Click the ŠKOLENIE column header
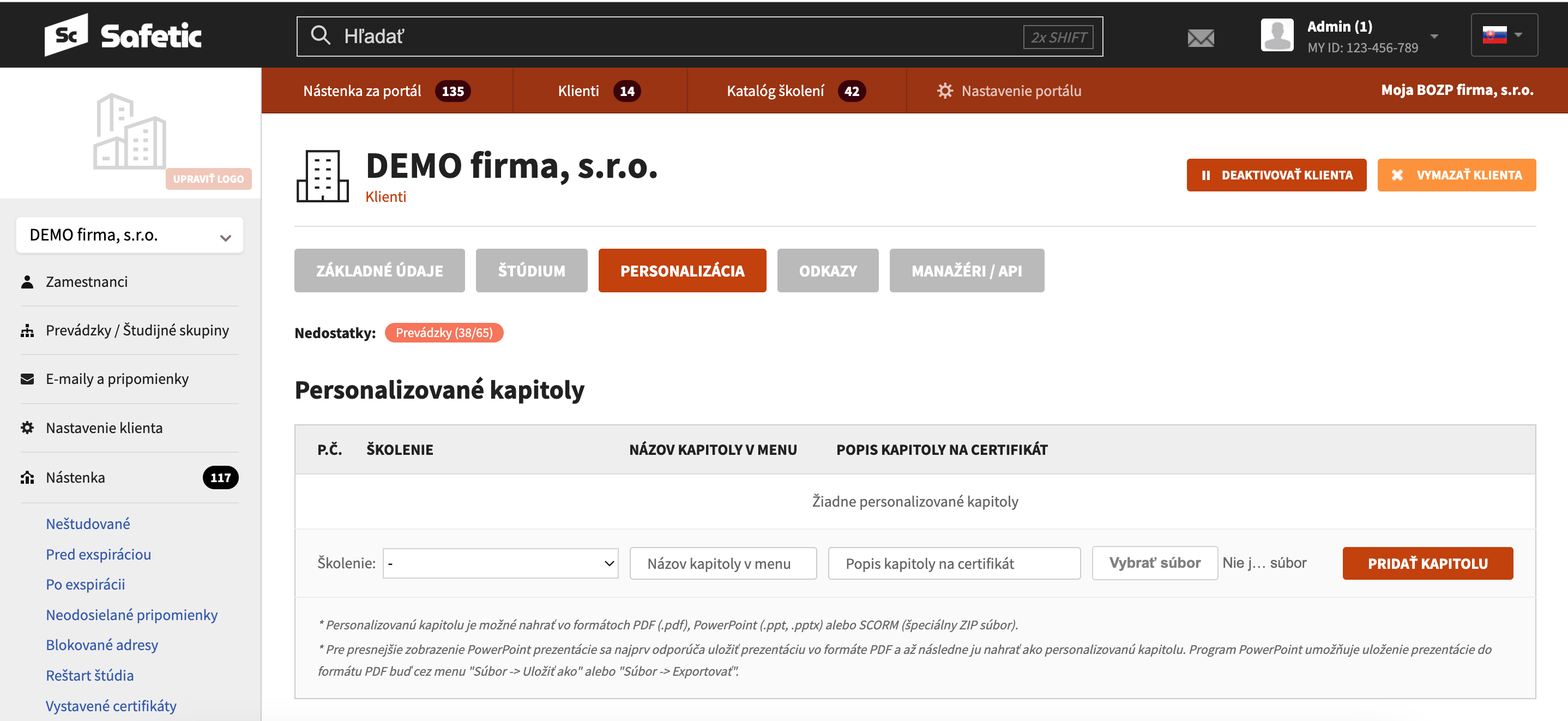The height and width of the screenshot is (721, 1568). pyautogui.click(x=399, y=450)
